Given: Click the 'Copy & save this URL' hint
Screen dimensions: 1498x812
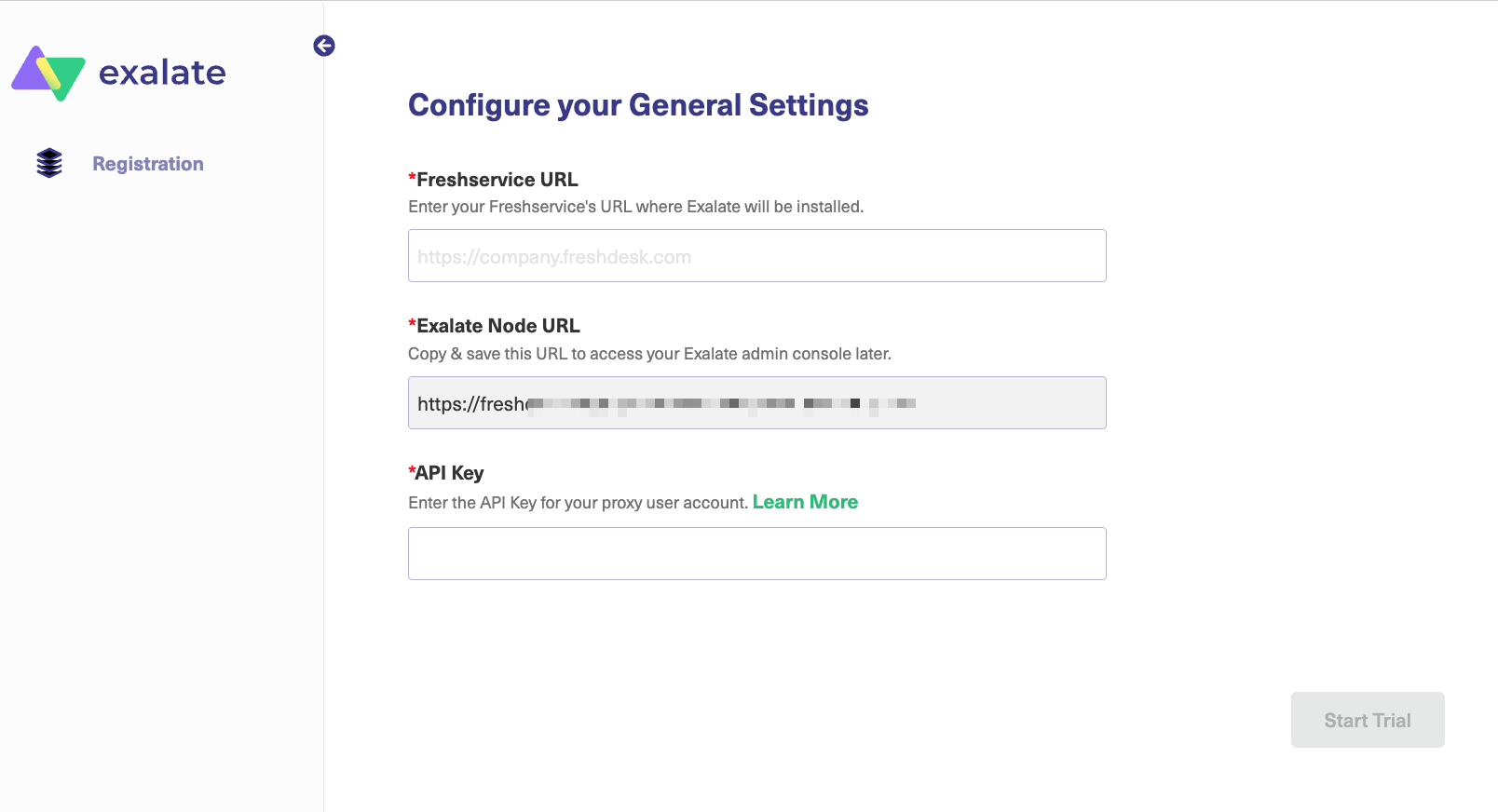Looking at the screenshot, I should pos(649,354).
